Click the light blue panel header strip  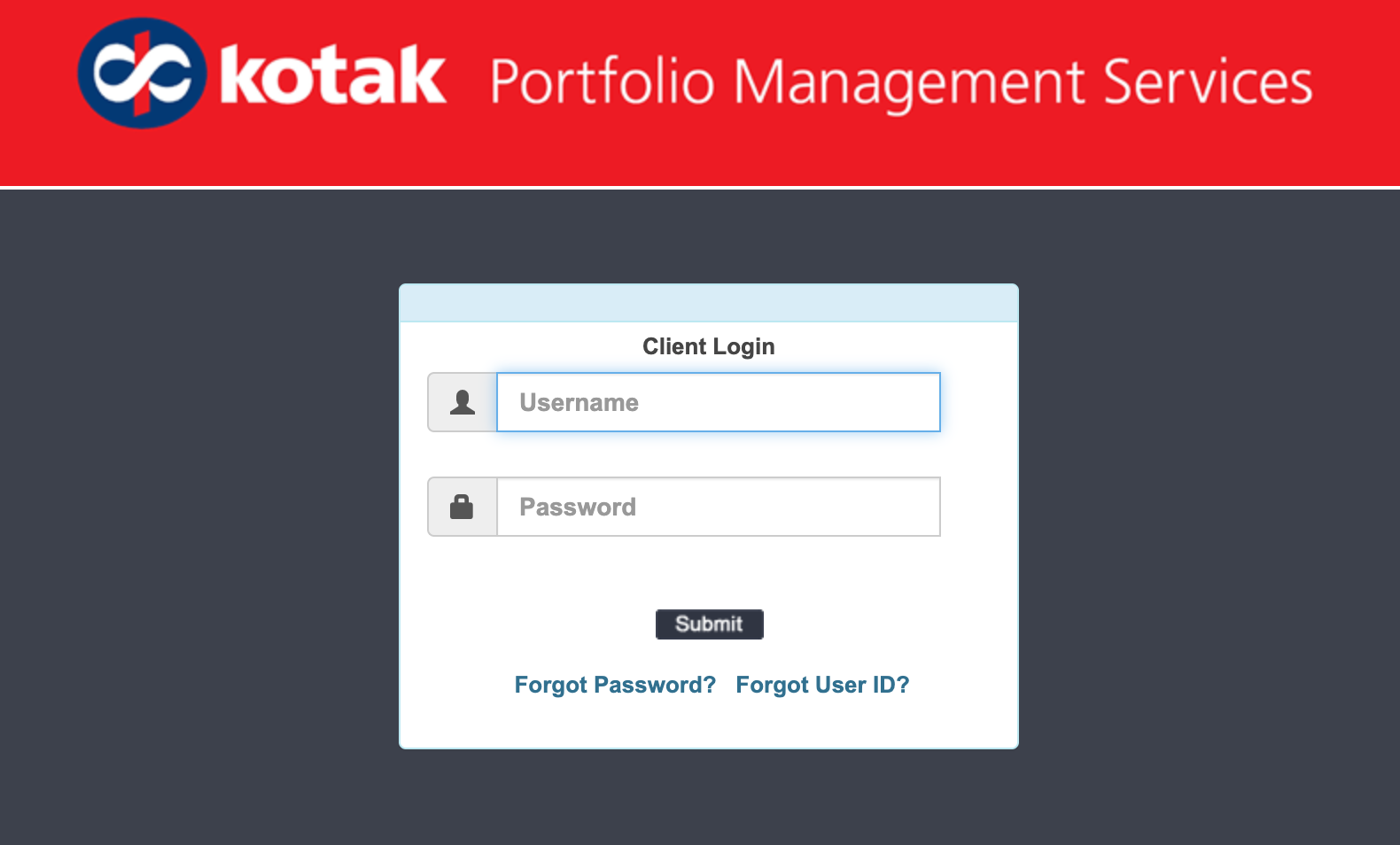(709, 303)
